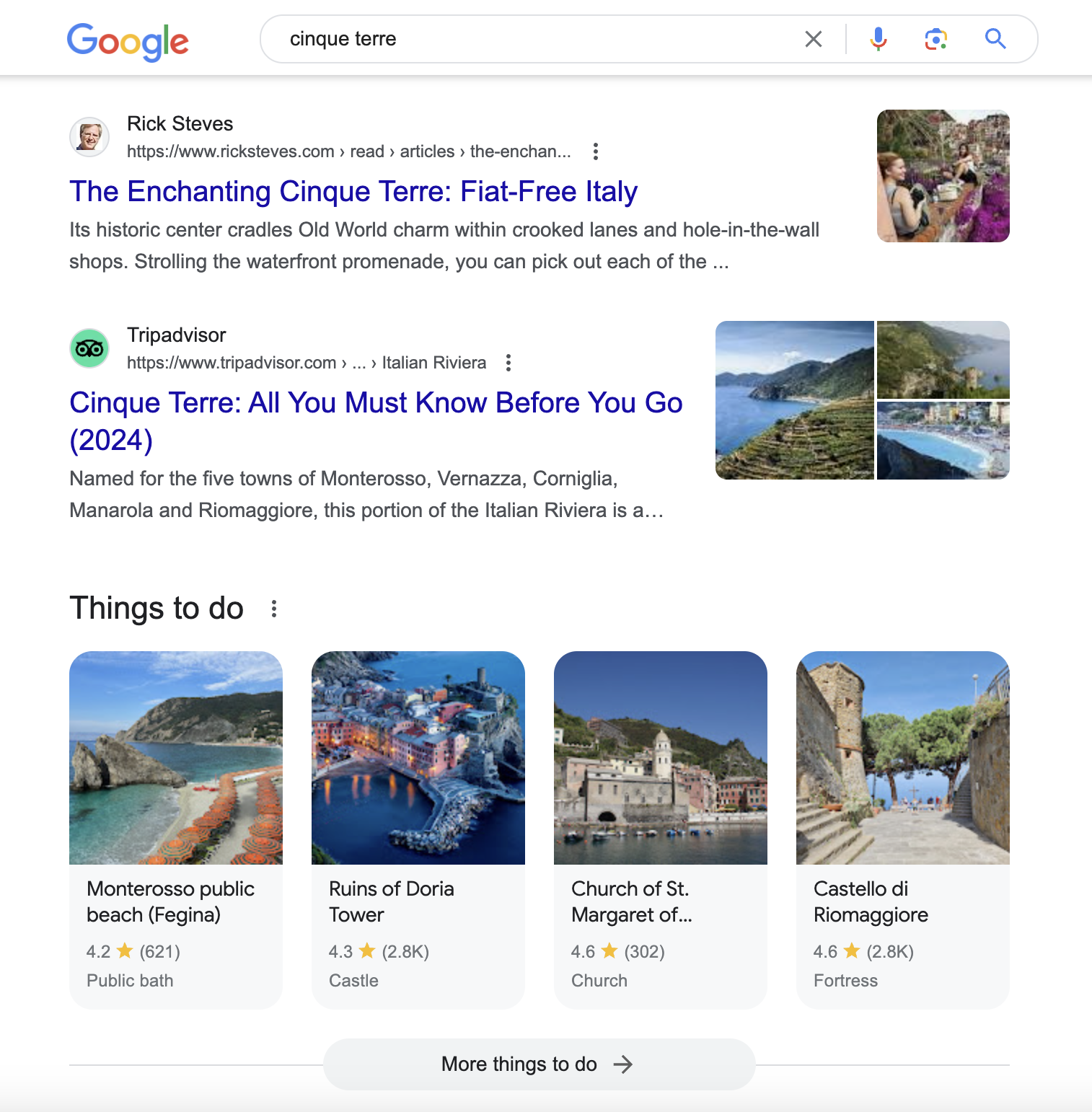The height and width of the screenshot is (1112, 1092).
Task: Click the Tripadvisor favicon
Action: click(x=89, y=348)
